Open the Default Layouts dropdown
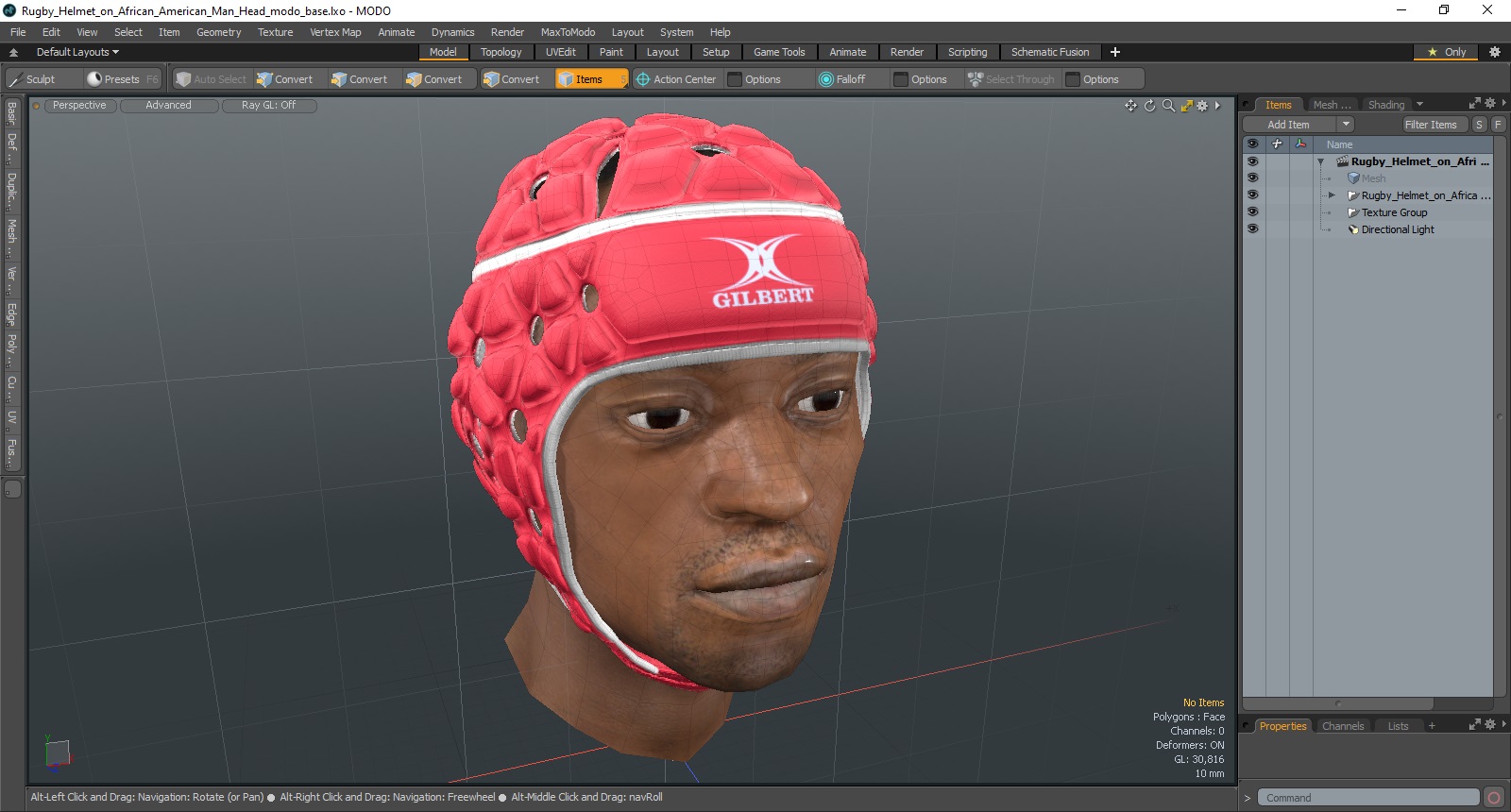 tap(77, 52)
